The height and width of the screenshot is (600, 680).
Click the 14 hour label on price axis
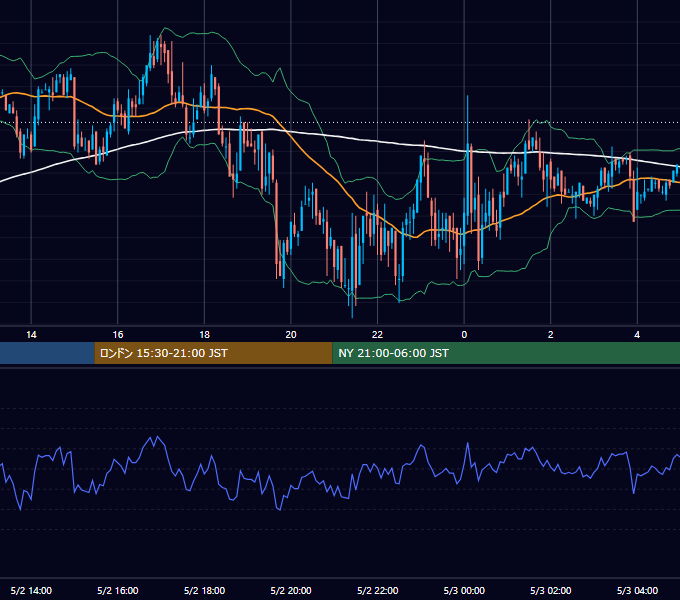31,335
